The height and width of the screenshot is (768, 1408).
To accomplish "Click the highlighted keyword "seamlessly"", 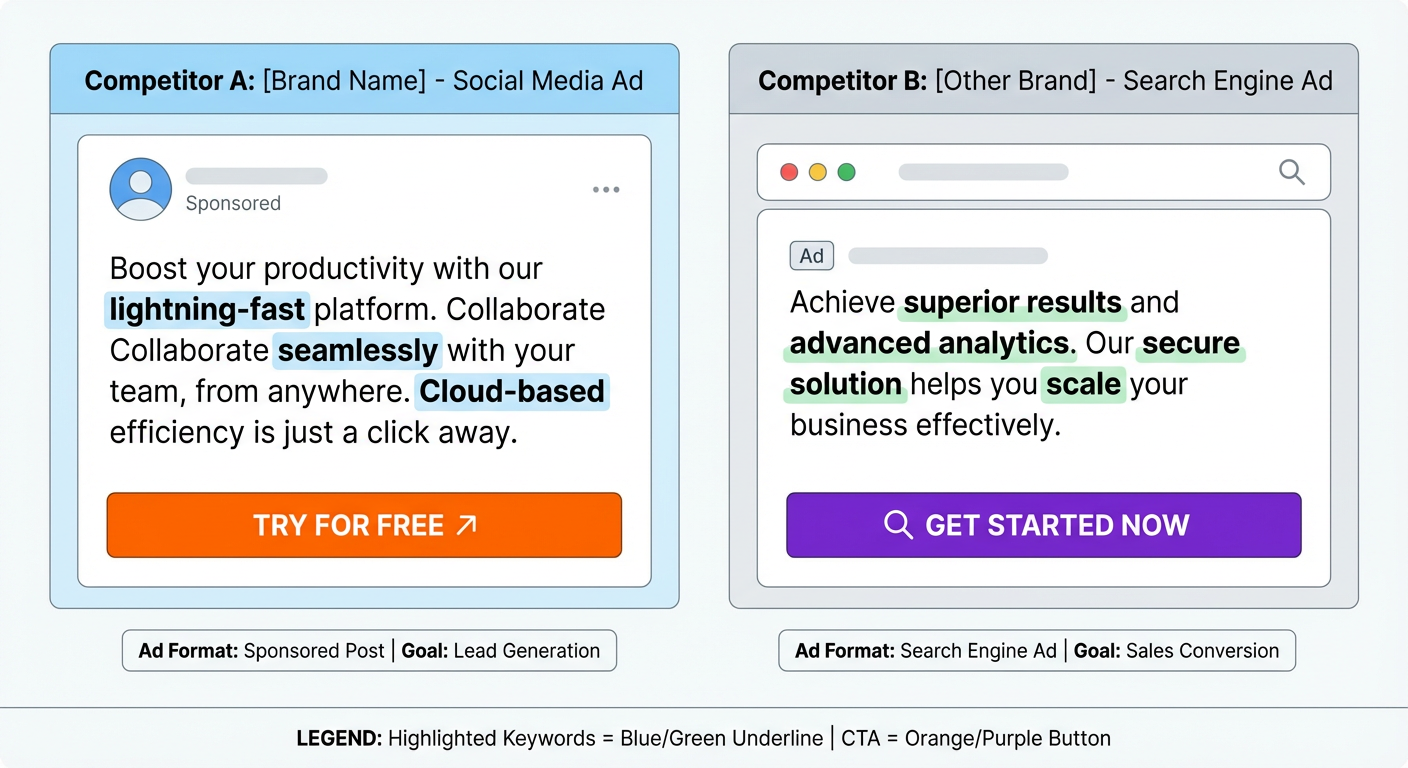I will [x=357, y=350].
